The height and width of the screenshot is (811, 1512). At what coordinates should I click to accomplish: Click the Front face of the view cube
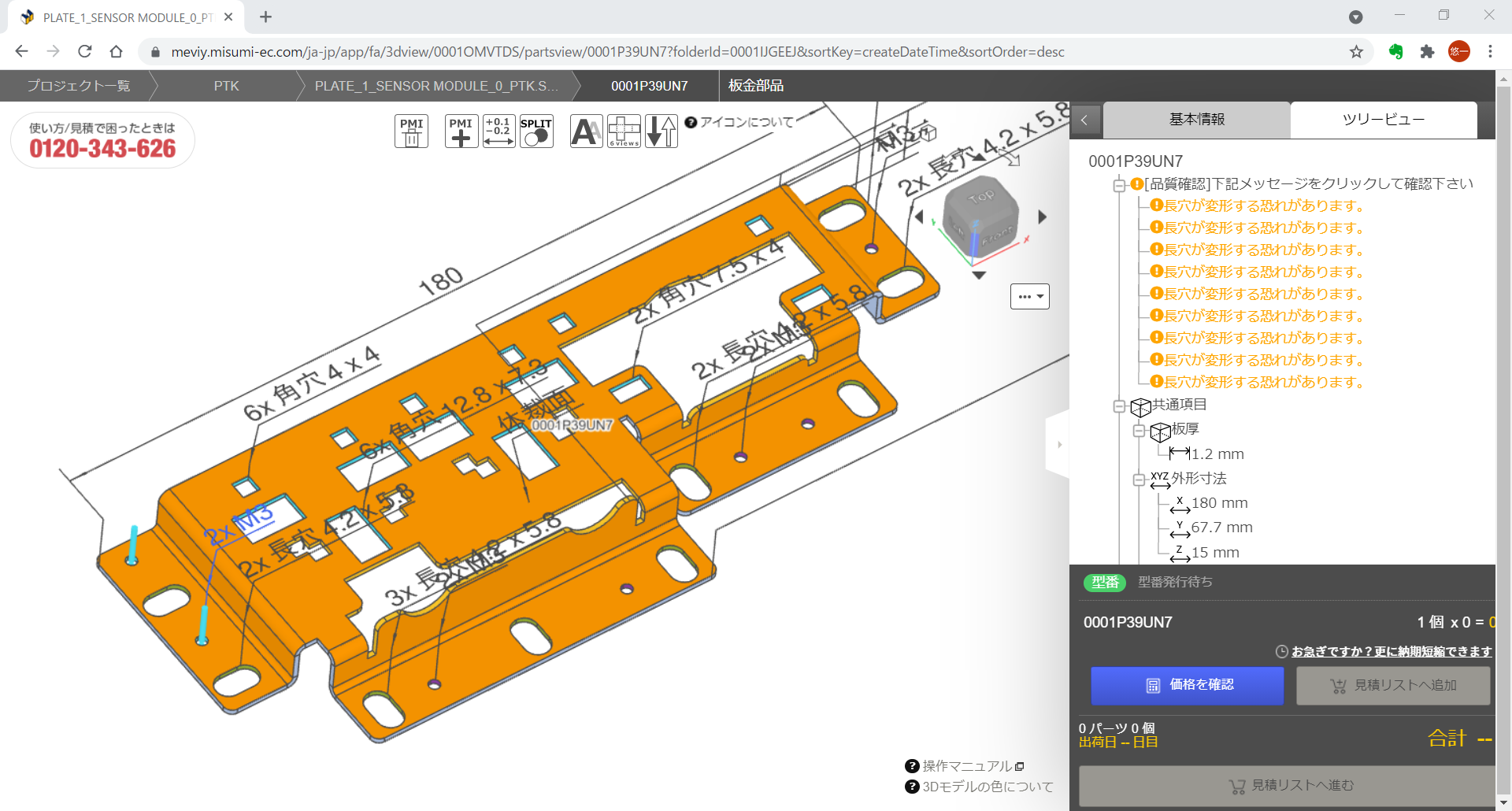(x=996, y=235)
